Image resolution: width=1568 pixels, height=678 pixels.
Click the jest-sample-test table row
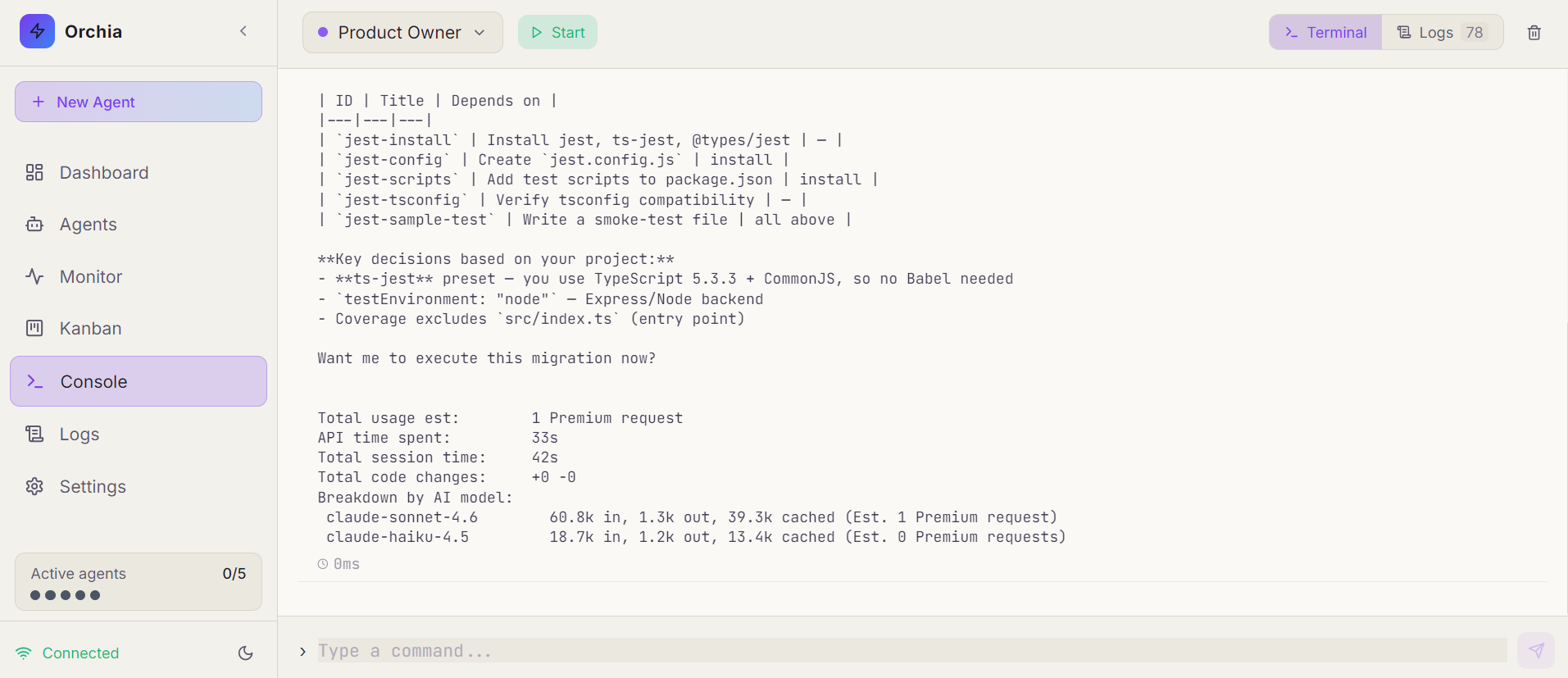point(584,220)
